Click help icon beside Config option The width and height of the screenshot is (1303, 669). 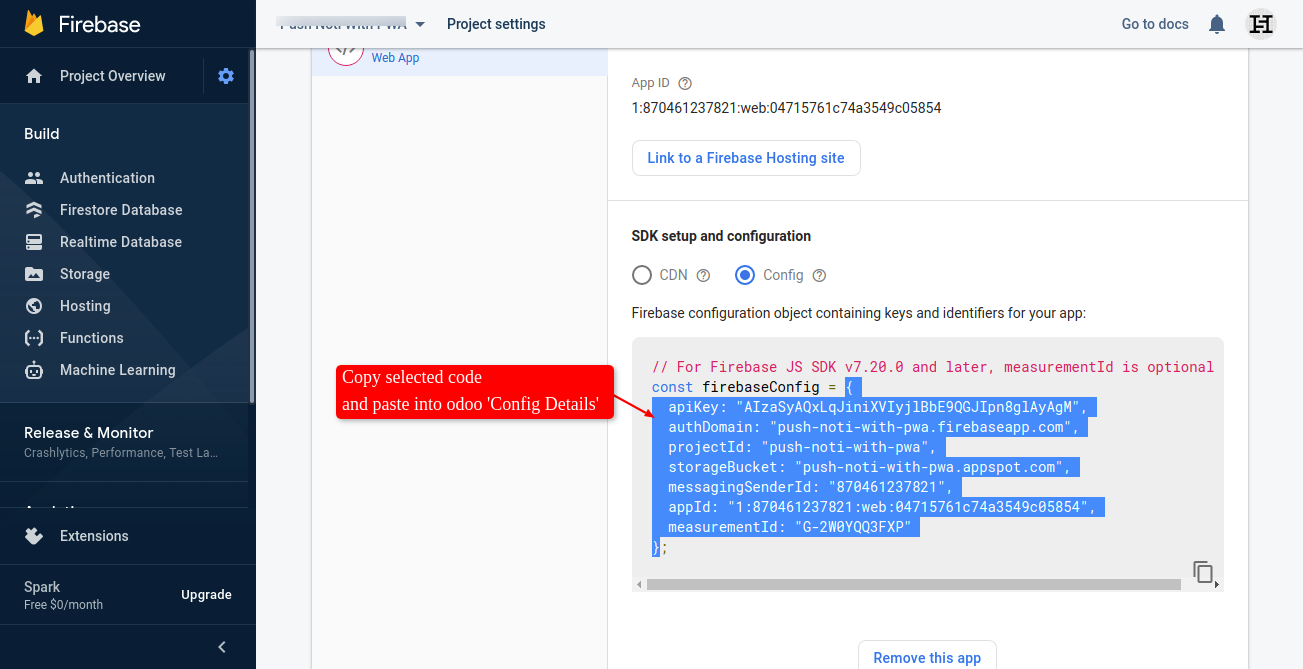pos(819,276)
